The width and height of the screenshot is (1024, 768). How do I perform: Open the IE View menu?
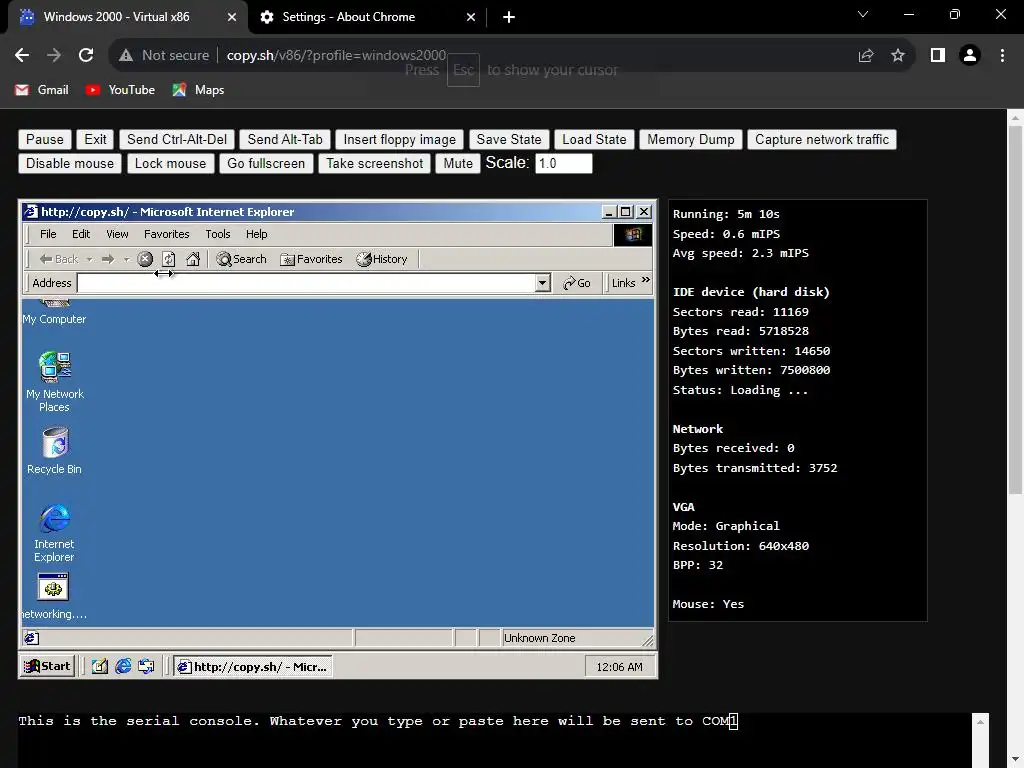click(x=117, y=234)
